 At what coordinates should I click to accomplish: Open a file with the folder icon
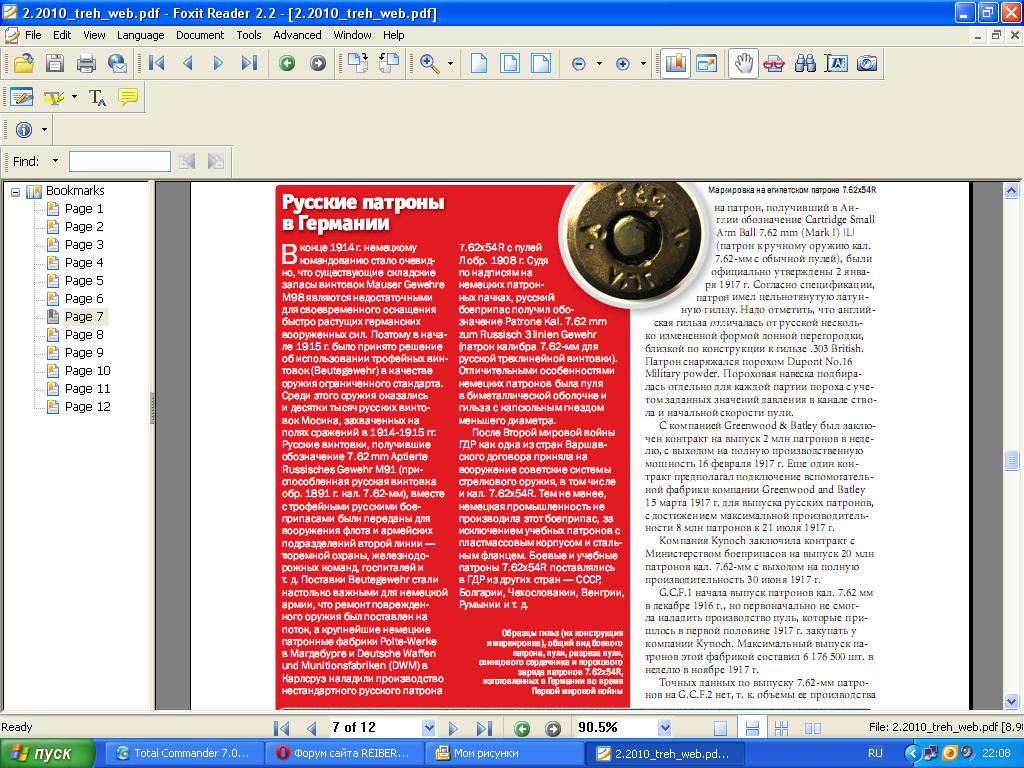pos(24,63)
